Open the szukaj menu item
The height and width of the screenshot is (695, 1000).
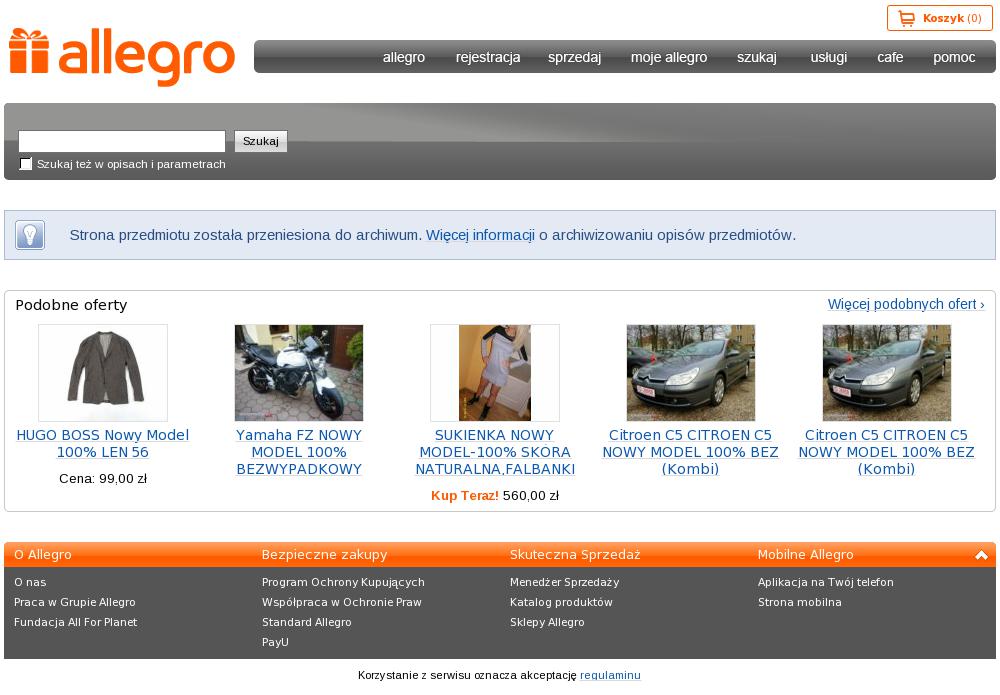[756, 57]
